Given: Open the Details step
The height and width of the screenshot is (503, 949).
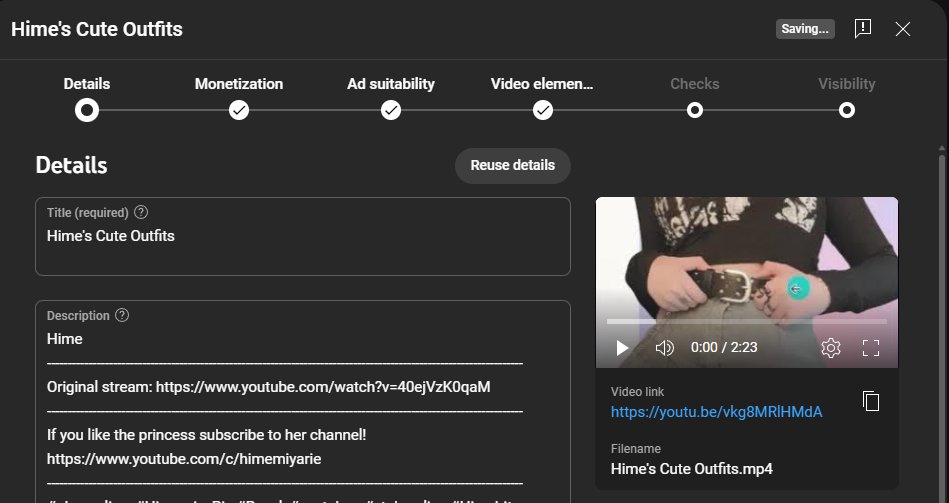Looking at the screenshot, I should click(87, 110).
